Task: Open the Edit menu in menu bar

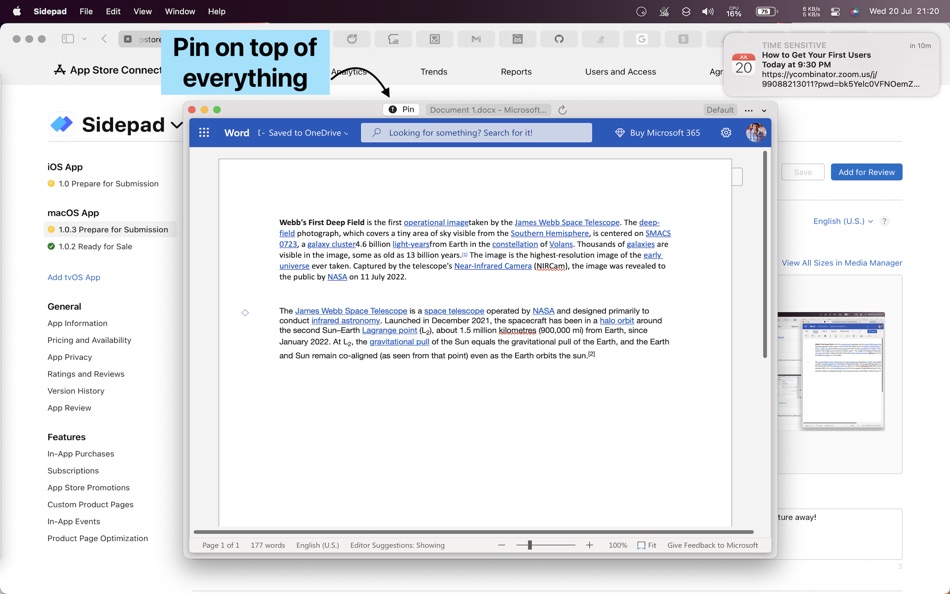Action: point(113,11)
